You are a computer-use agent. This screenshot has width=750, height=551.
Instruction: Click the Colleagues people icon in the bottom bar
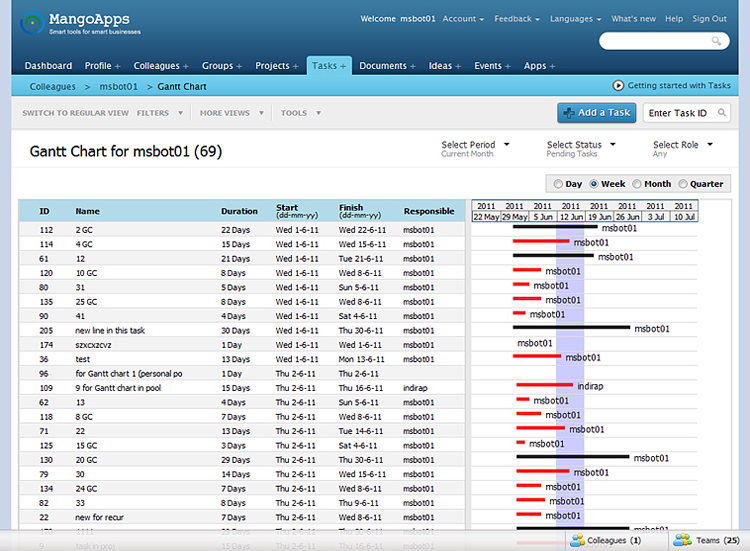(577, 540)
